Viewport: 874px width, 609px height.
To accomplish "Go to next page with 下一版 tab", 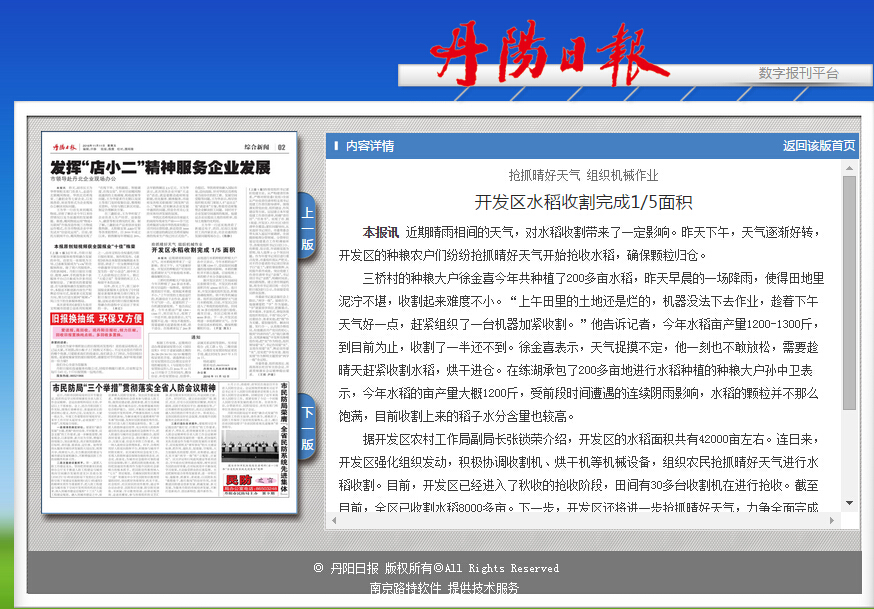I will pos(307,427).
